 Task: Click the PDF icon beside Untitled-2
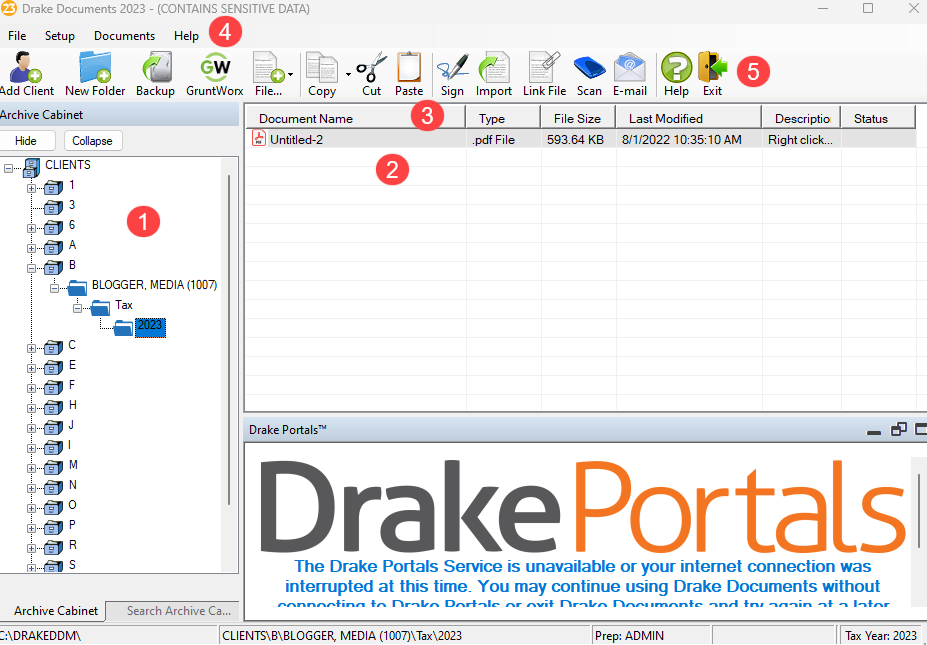tap(258, 138)
